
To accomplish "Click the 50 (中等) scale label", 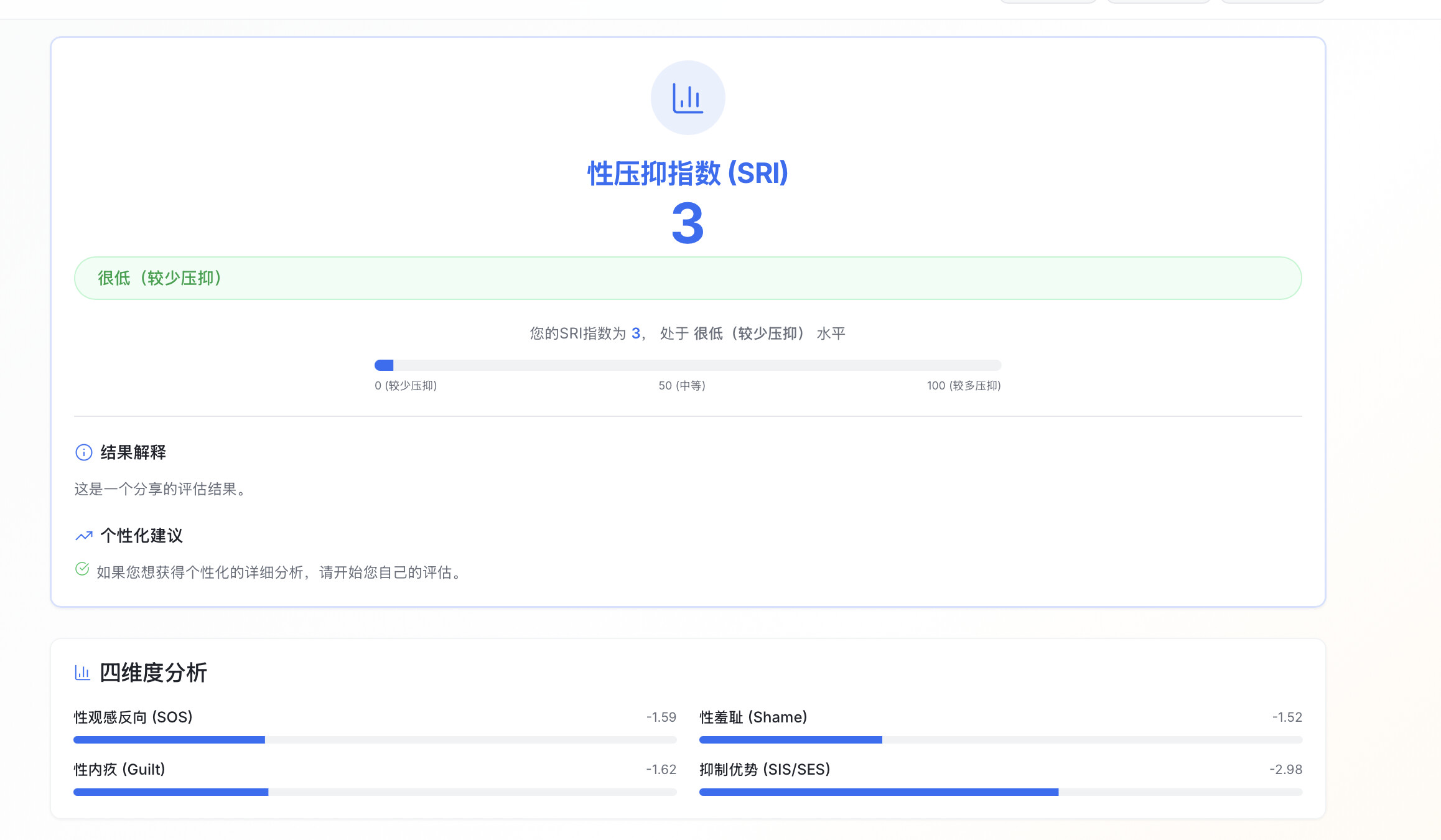I will [x=682, y=386].
